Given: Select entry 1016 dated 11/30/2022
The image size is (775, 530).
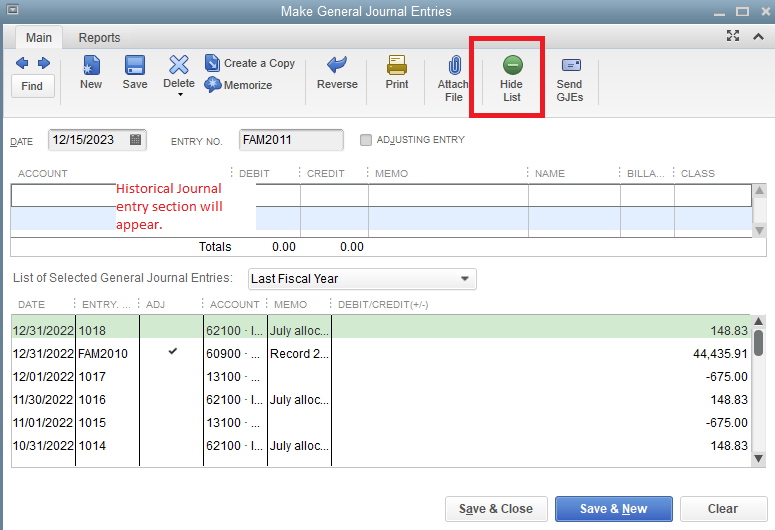Looking at the screenshot, I should 381,399.
